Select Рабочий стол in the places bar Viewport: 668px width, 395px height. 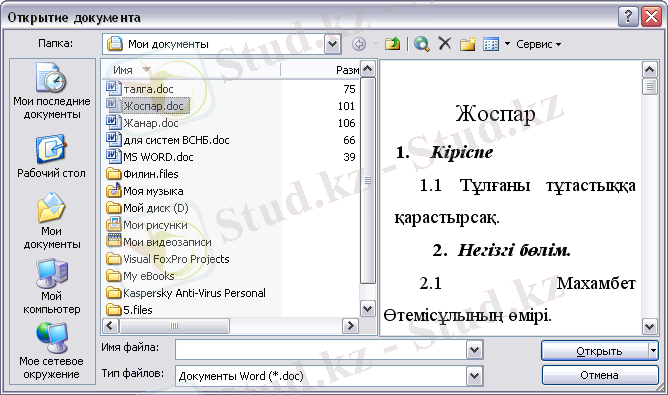[x=52, y=156]
